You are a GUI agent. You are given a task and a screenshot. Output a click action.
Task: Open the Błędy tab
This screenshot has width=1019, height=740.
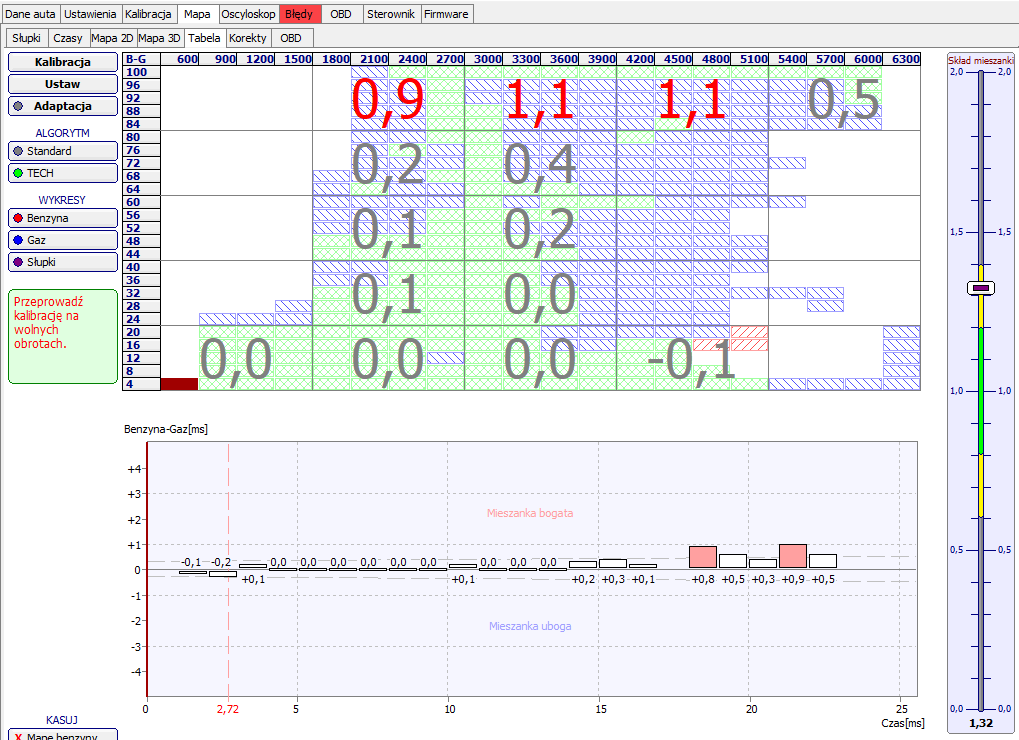click(x=298, y=14)
